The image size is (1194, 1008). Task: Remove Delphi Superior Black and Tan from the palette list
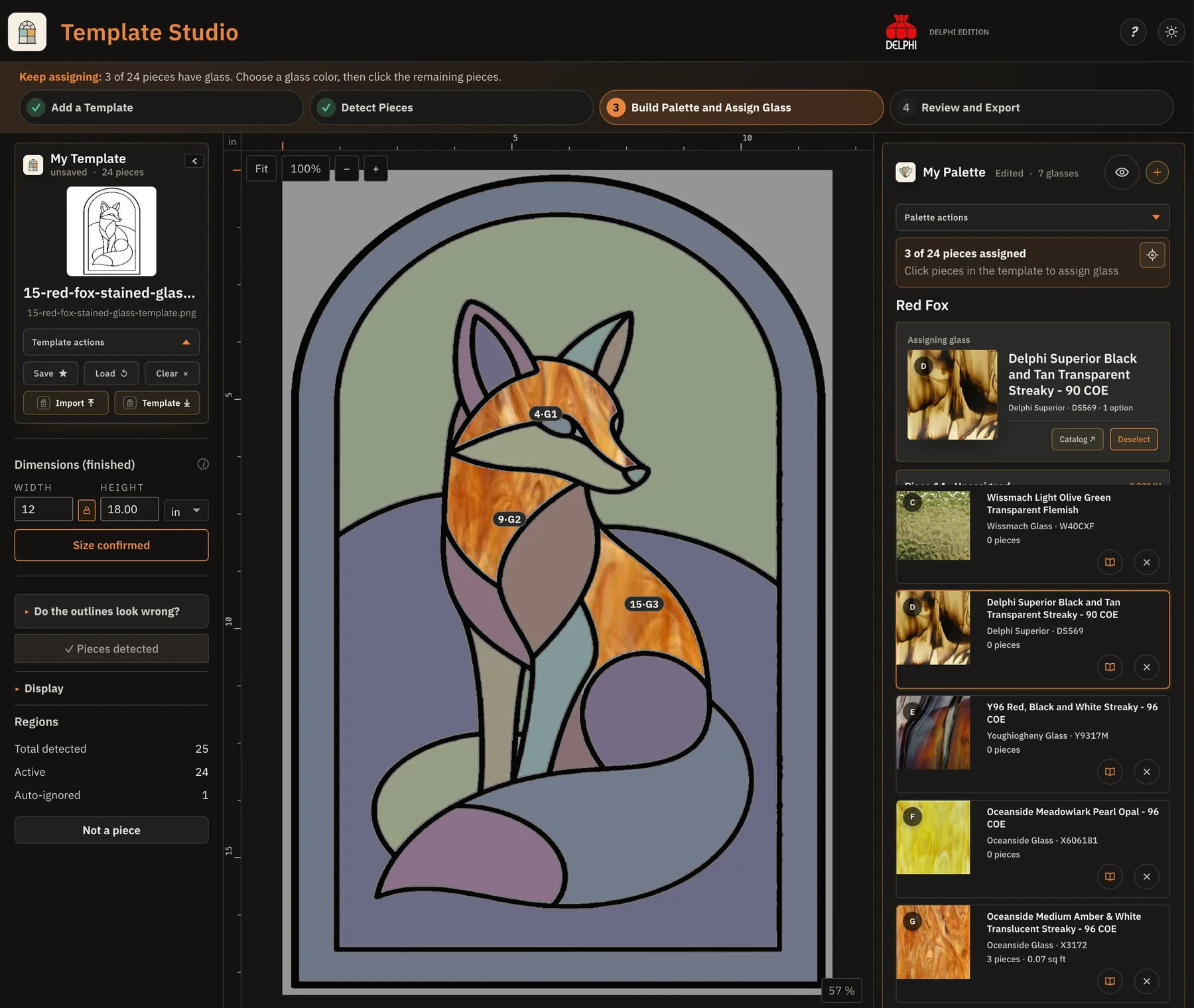(x=1146, y=667)
